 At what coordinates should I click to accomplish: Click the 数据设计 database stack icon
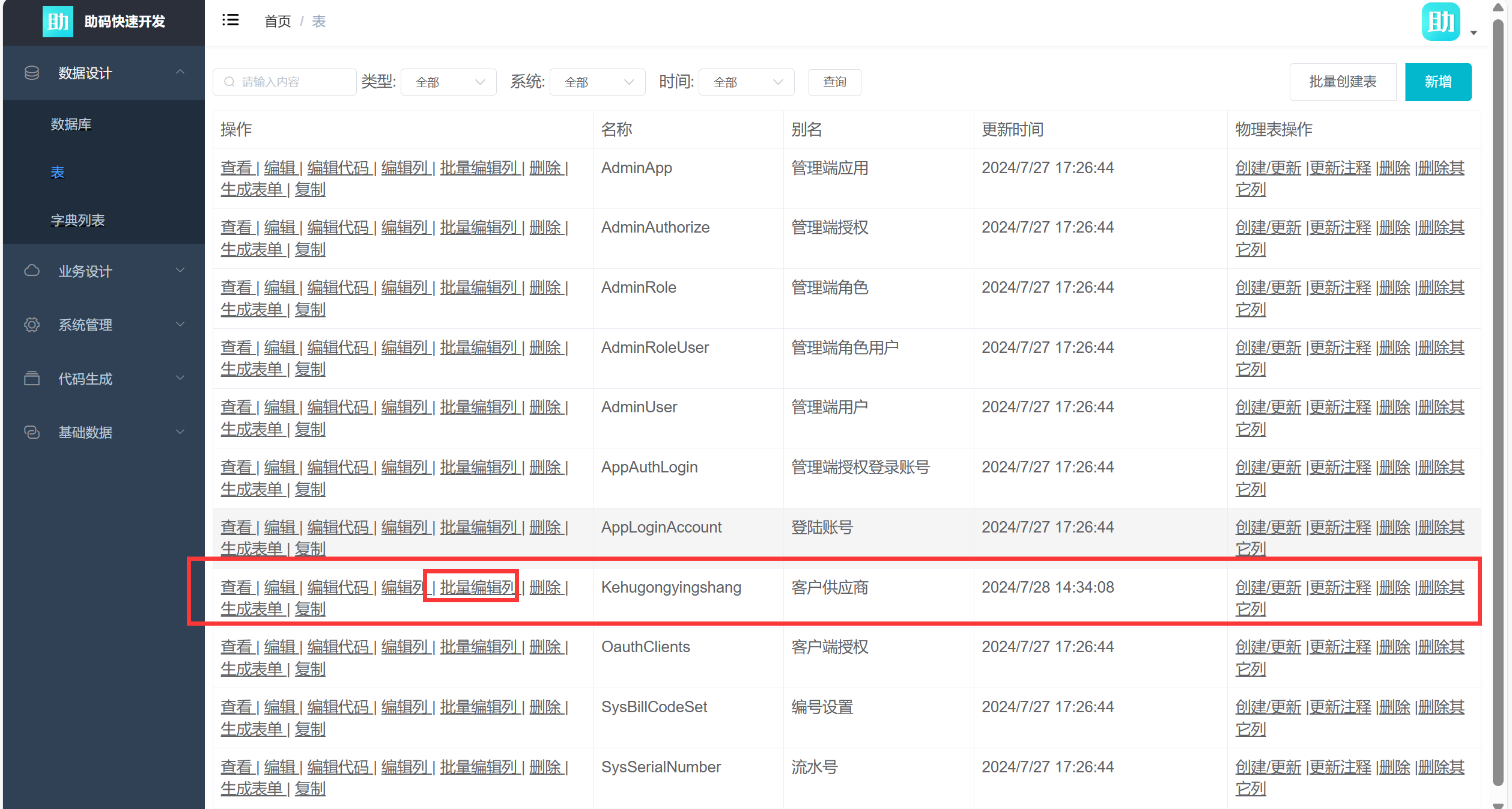click(x=32, y=73)
